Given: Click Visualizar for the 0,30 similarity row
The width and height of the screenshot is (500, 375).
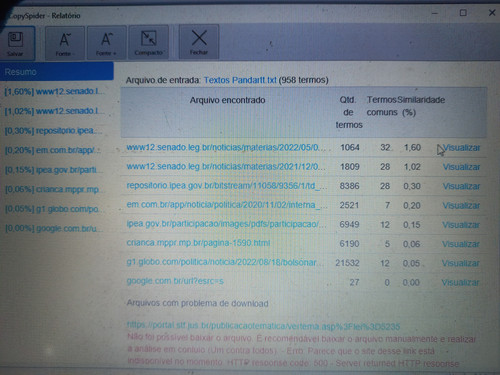Looking at the screenshot, I should pos(461,186).
